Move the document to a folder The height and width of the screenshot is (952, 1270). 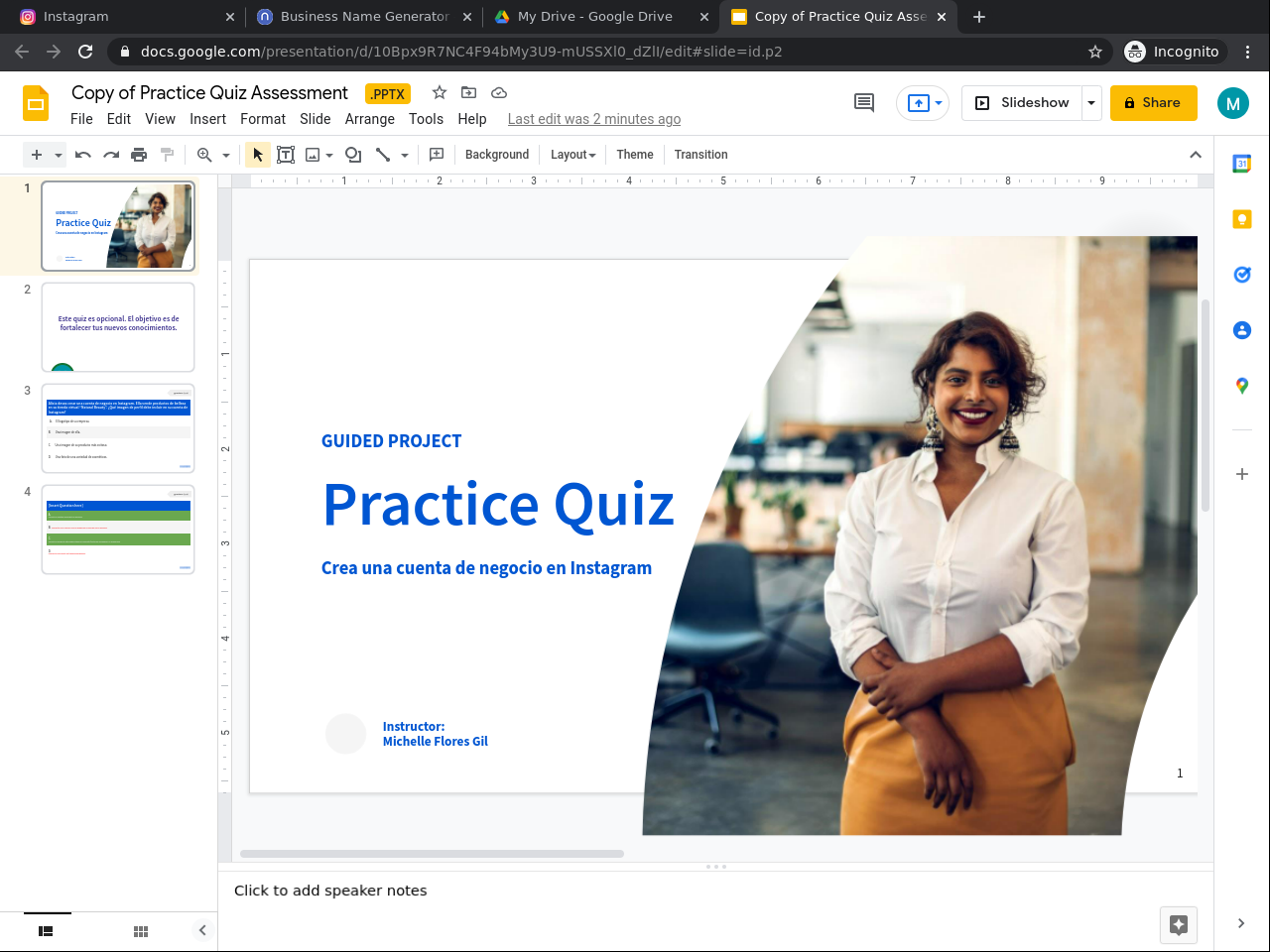click(x=469, y=92)
